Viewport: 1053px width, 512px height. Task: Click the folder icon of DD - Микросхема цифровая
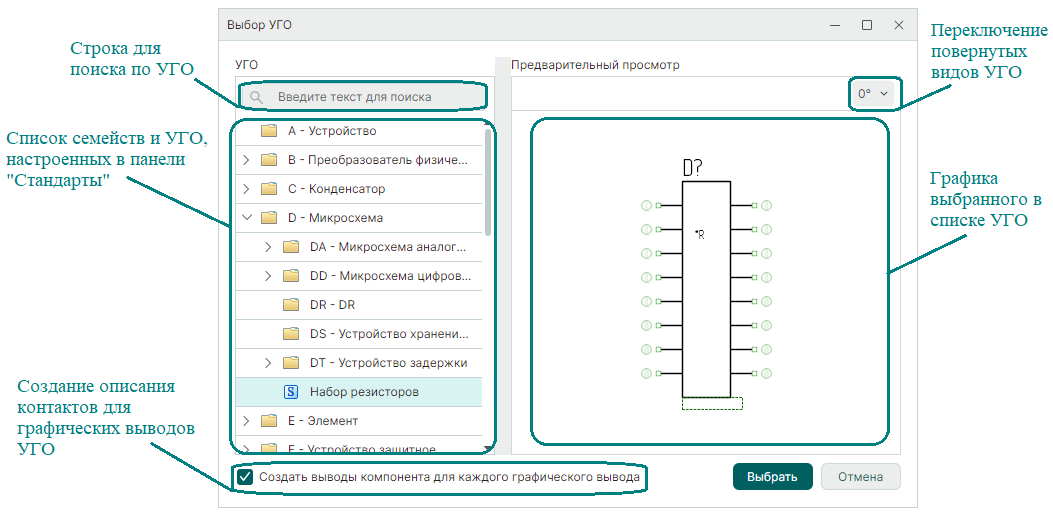291,276
